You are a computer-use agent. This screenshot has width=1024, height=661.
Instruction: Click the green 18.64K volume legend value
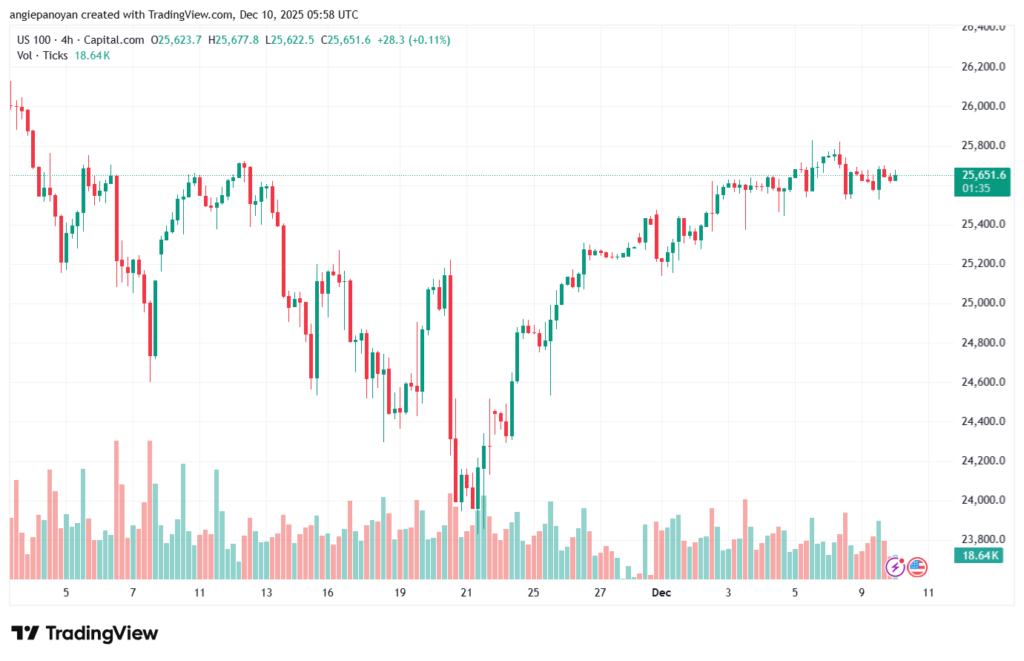[93, 56]
